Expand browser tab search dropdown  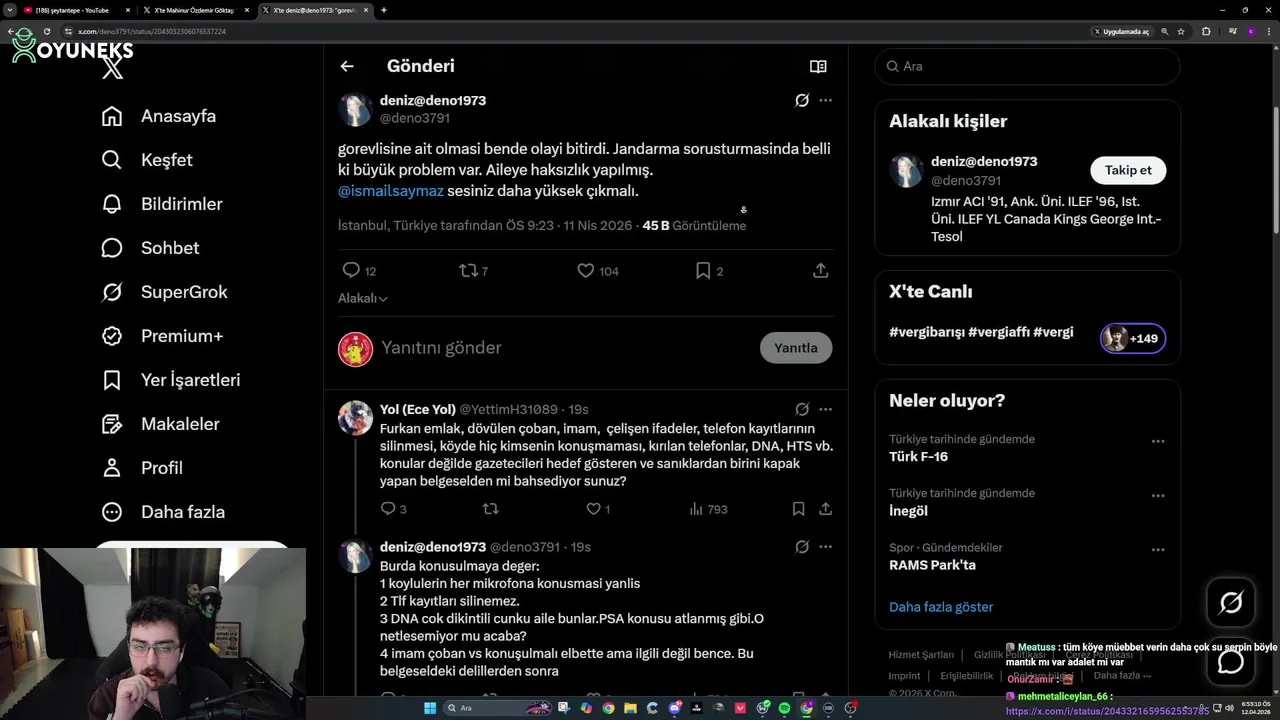9,10
